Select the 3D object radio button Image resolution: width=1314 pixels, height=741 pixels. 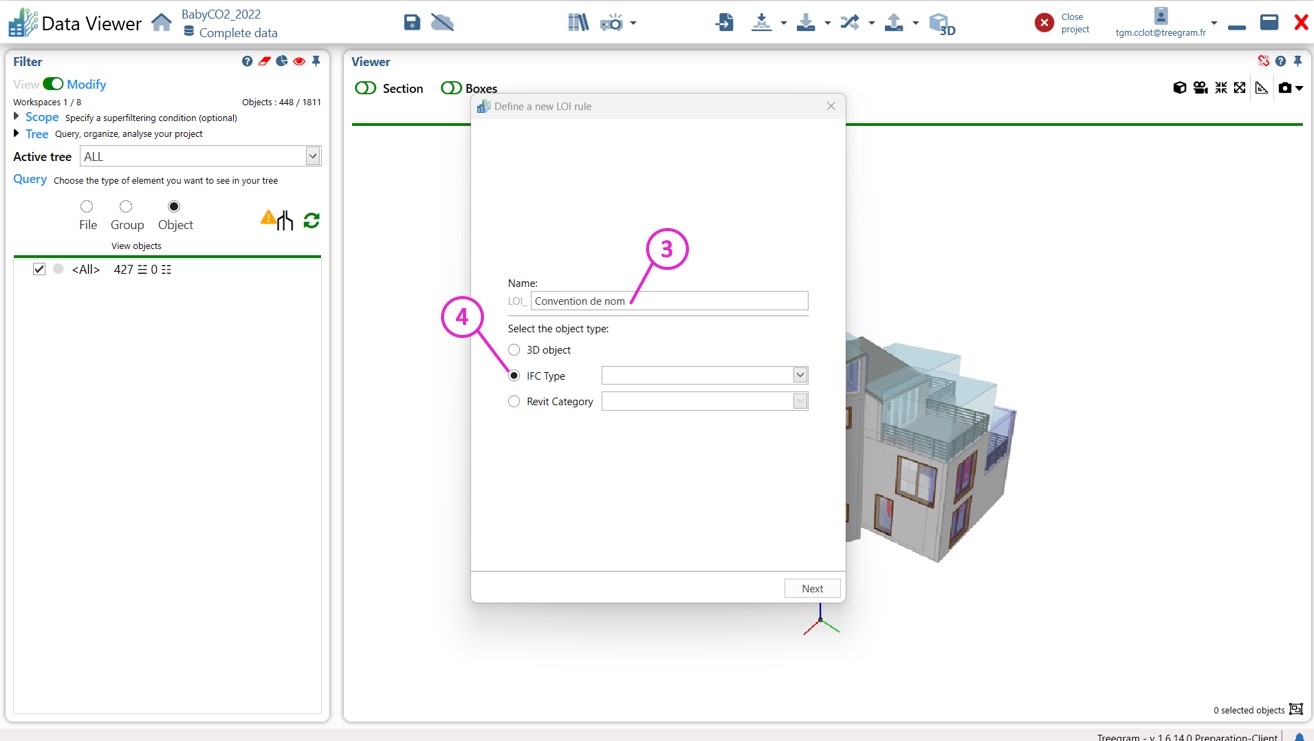[x=514, y=350]
